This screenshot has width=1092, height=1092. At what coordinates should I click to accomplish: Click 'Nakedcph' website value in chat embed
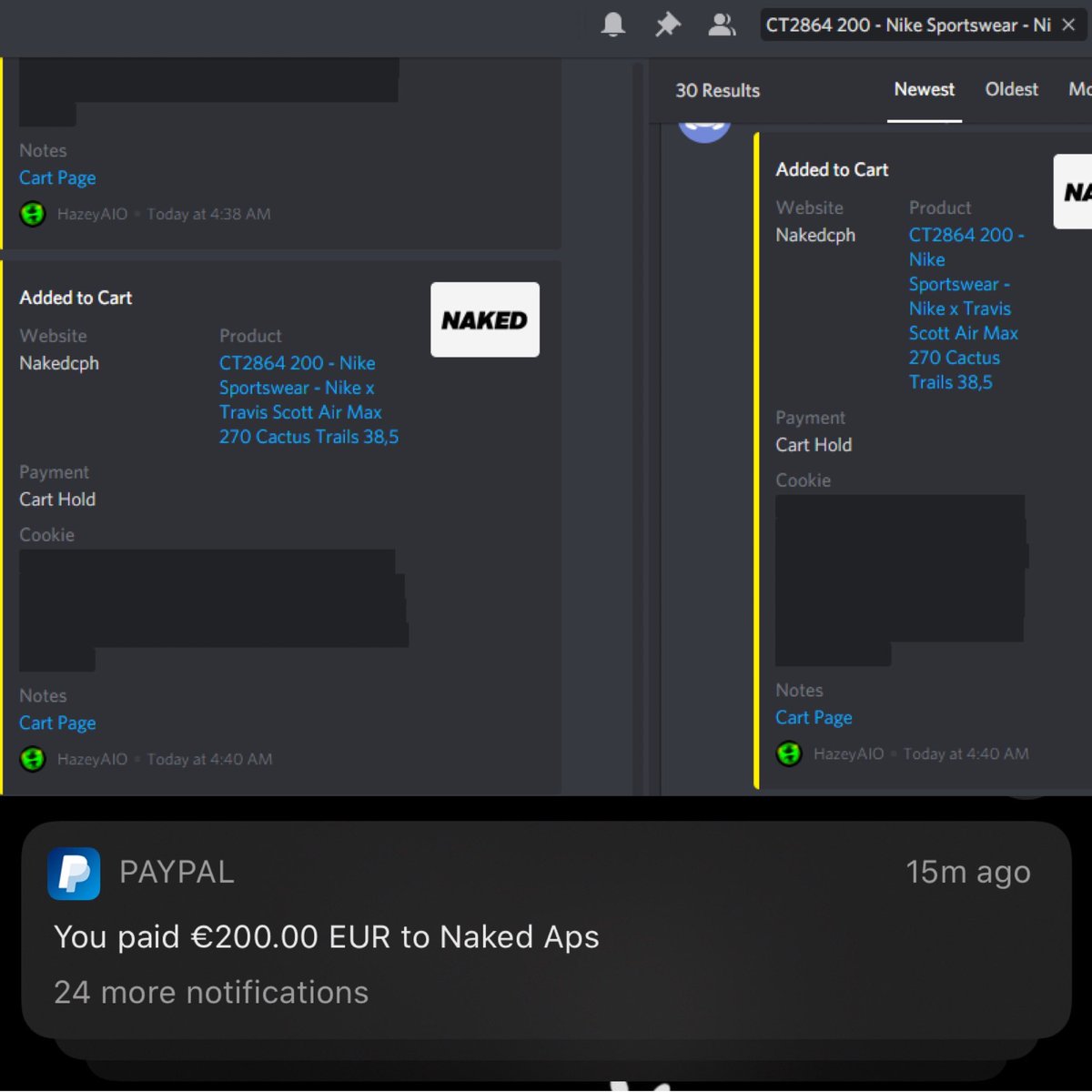tap(59, 363)
